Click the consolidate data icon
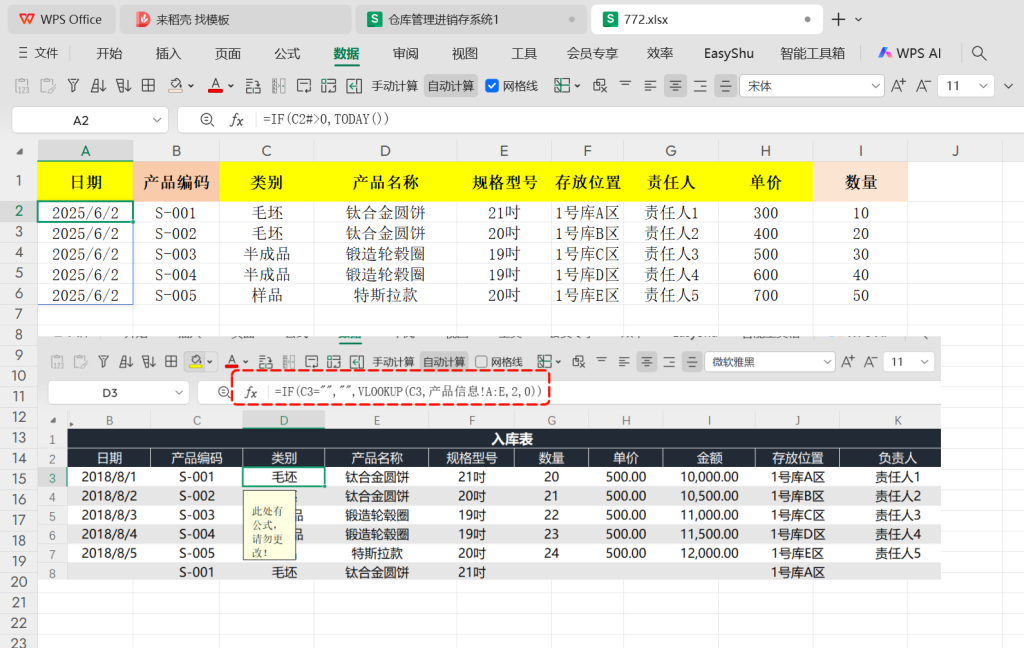 (x=328, y=86)
